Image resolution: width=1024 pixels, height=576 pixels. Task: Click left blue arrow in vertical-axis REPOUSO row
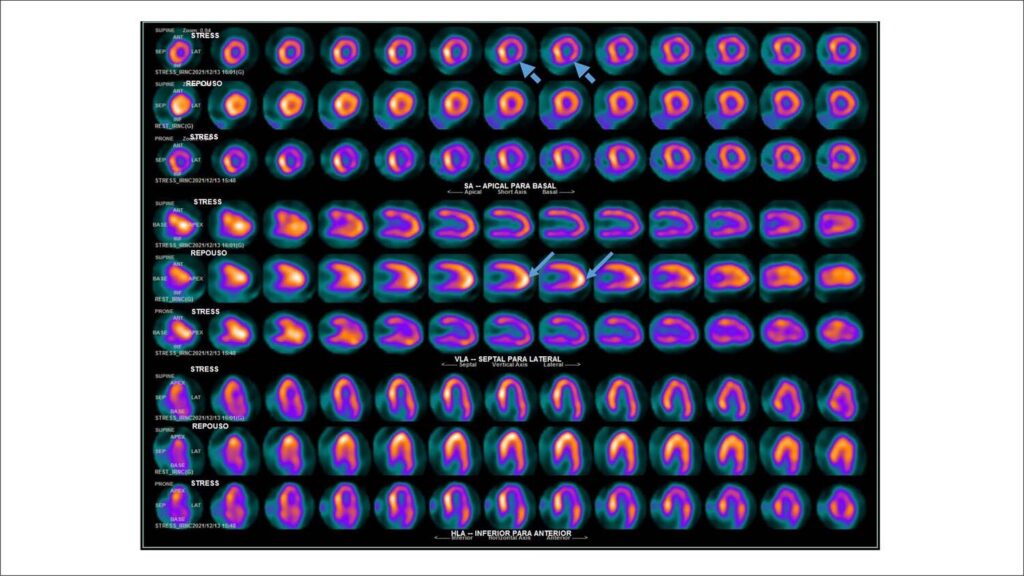pyautogui.click(x=544, y=263)
